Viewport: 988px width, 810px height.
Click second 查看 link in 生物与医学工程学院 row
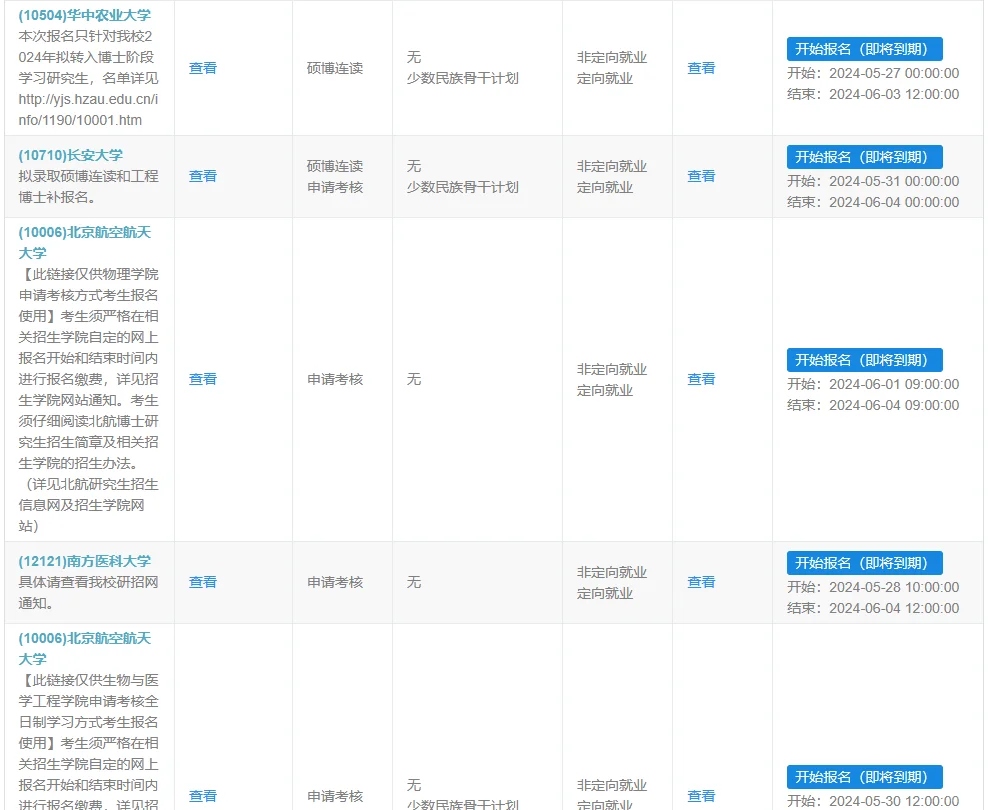[x=701, y=796]
